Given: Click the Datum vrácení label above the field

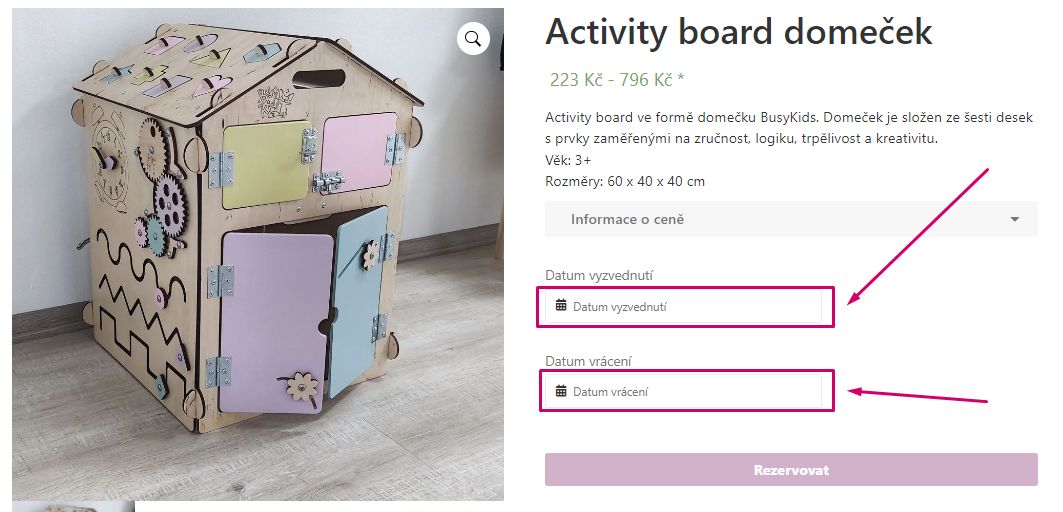Looking at the screenshot, I should (x=589, y=360).
